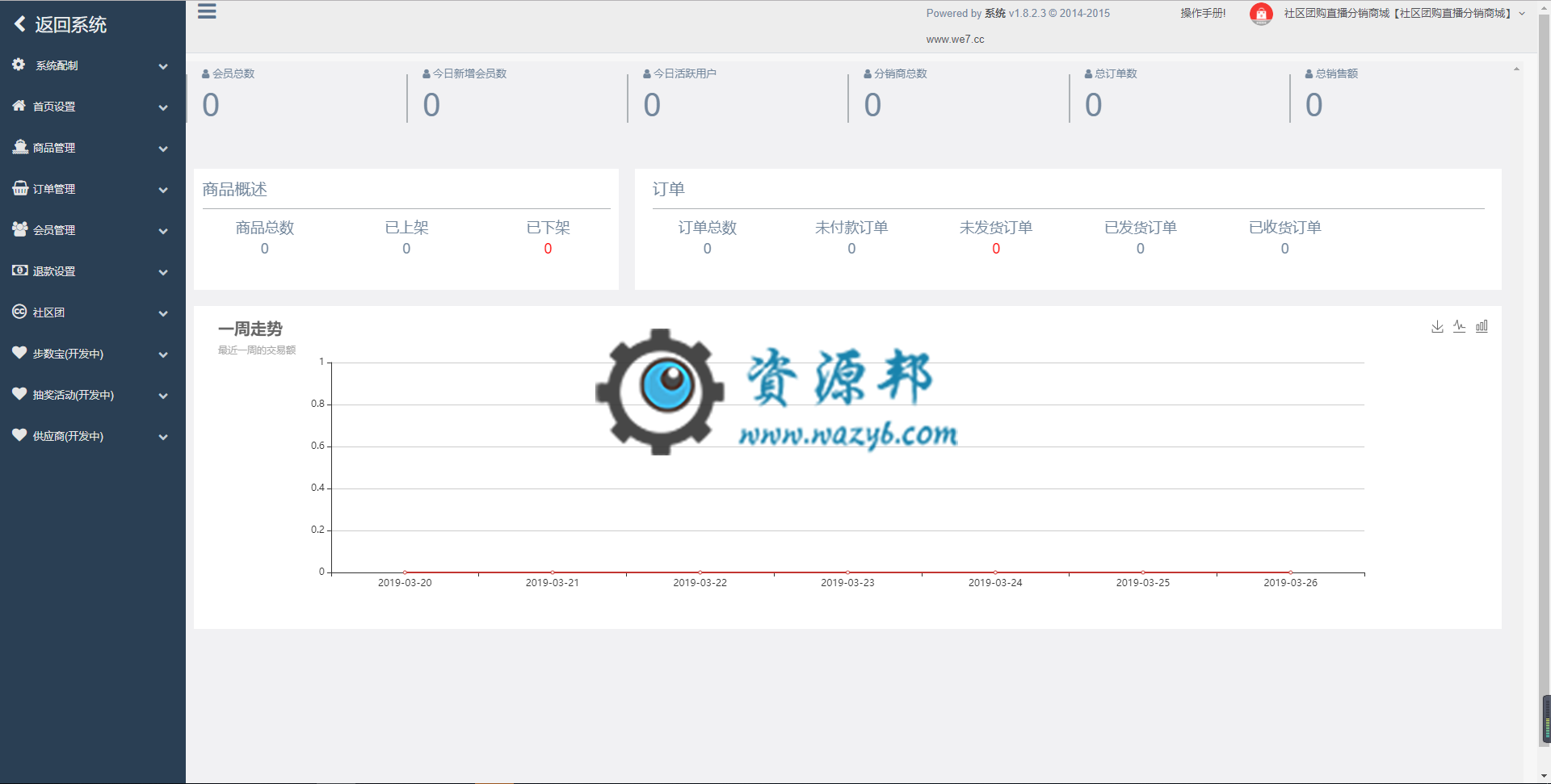Click 订单总数 label
Screen dimensions: 1551x784
708,228
